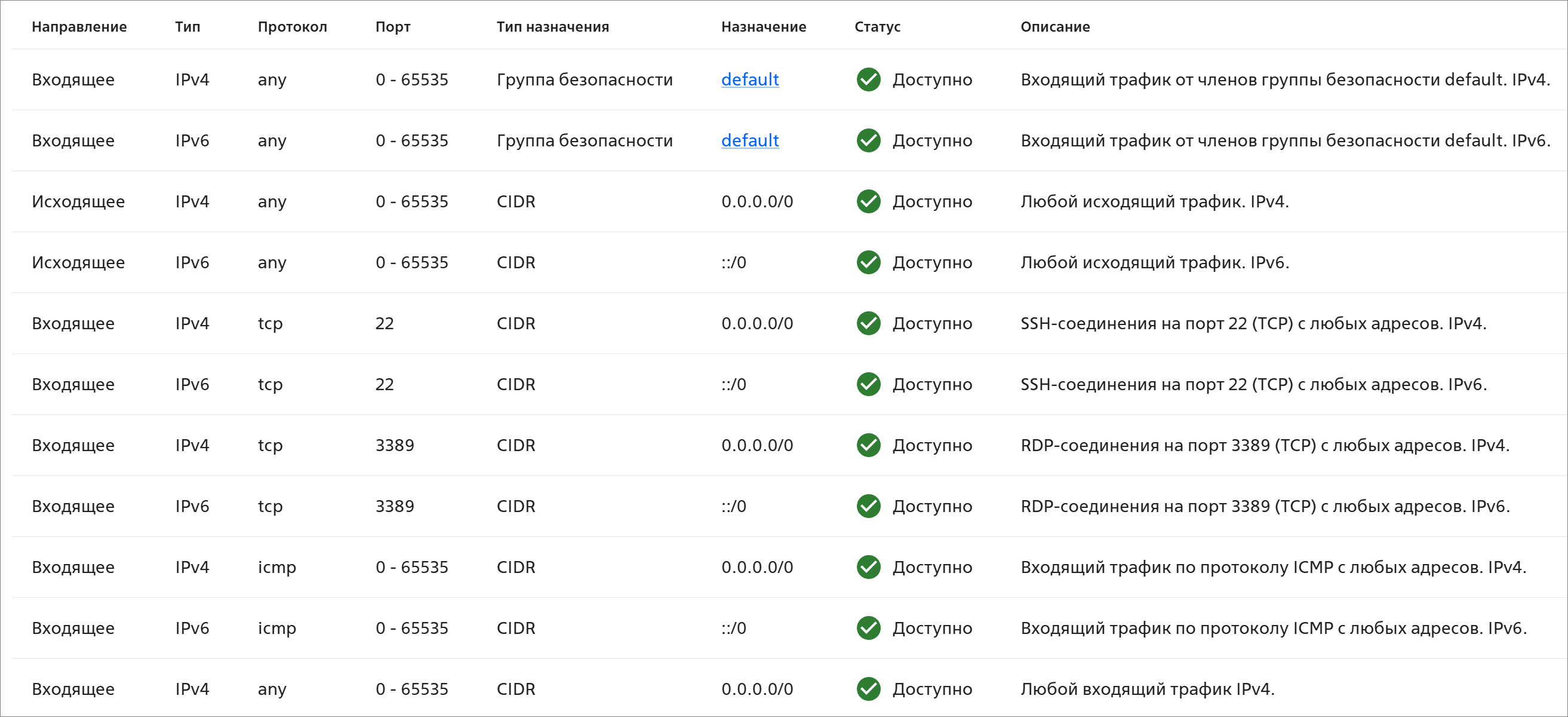Viewport: 1568px width, 717px height.
Task: Click the RDP IPv4 description text
Action: pos(1265,445)
